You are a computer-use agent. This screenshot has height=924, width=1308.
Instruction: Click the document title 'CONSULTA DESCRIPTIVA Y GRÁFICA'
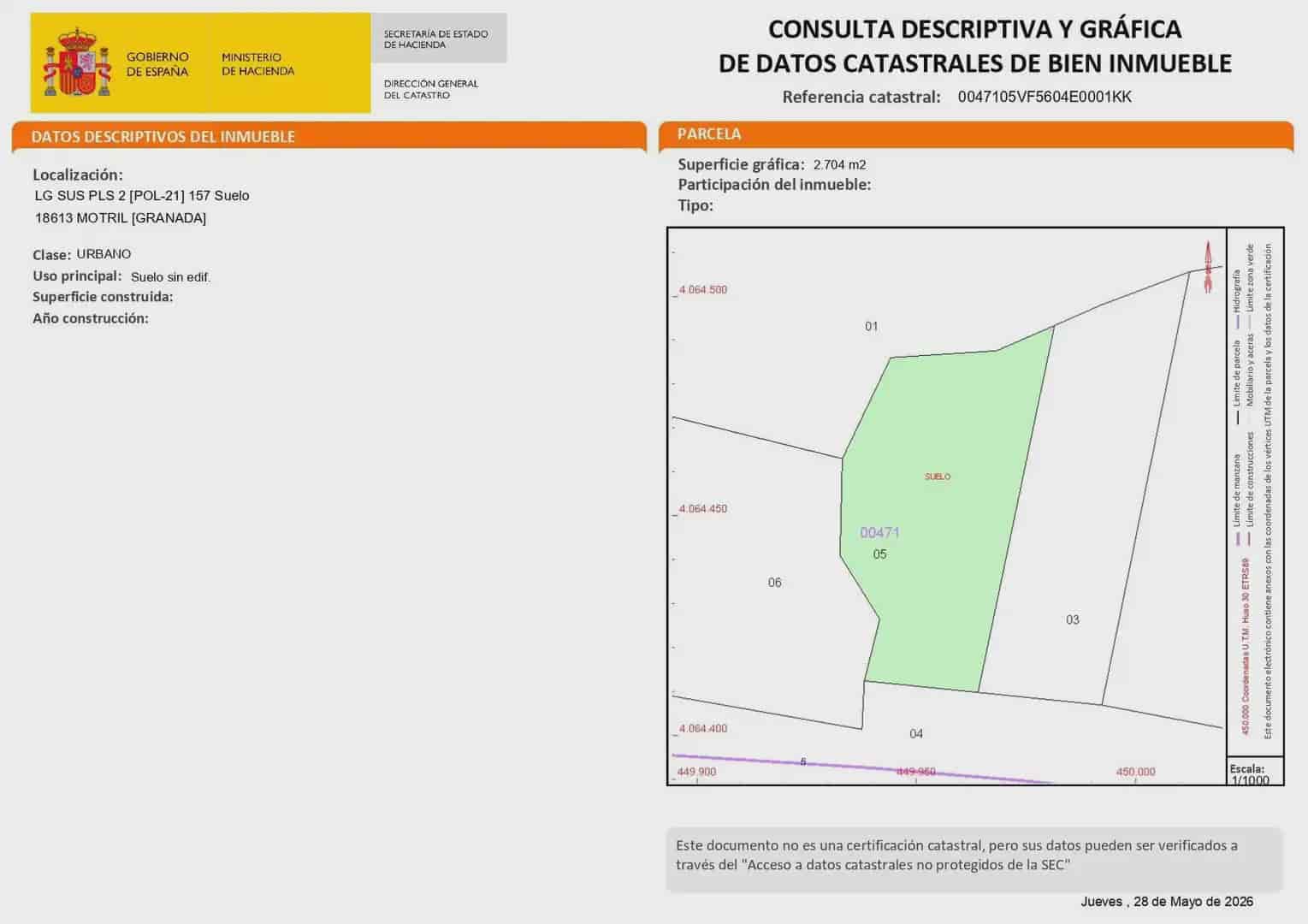[x=974, y=29]
